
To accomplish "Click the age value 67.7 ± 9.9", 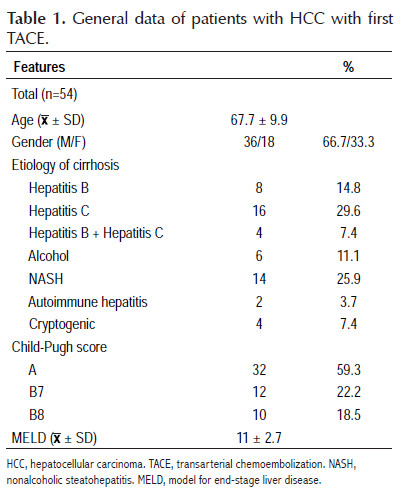I will 259,120.
